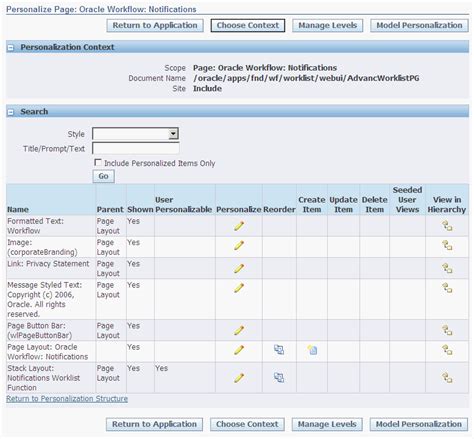
Task: Click the document name path AdvancWorklistPG
Action: (x=306, y=78)
